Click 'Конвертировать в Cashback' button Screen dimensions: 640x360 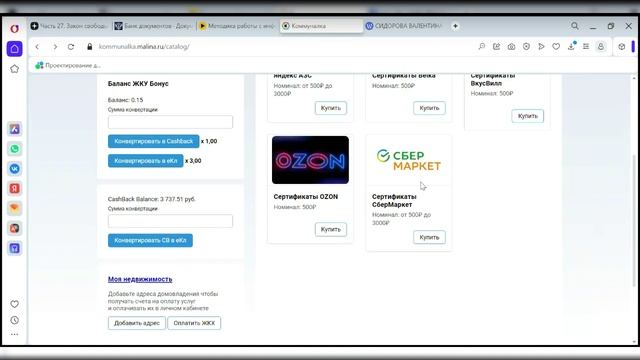point(153,141)
